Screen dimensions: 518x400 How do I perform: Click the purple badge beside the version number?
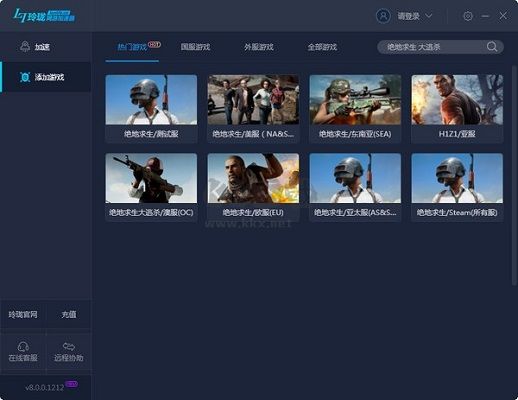pyautogui.click(x=72, y=384)
